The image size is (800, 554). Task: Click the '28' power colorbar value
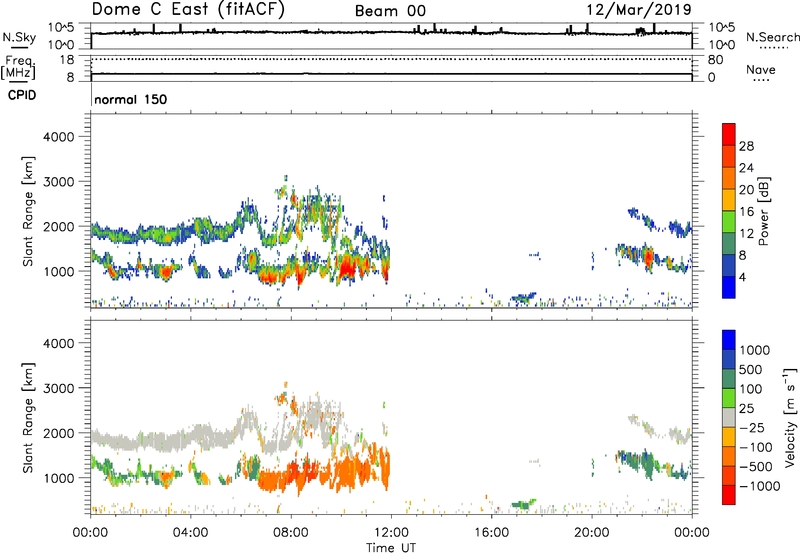click(746, 146)
